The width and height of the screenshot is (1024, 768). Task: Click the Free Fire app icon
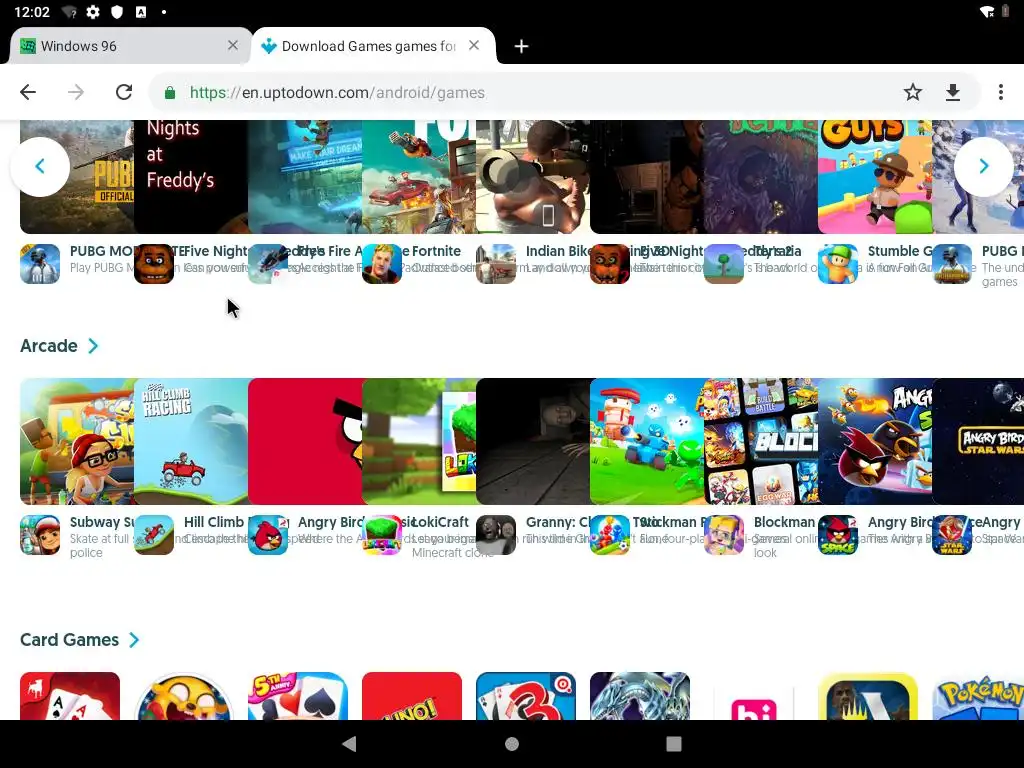tap(268, 264)
